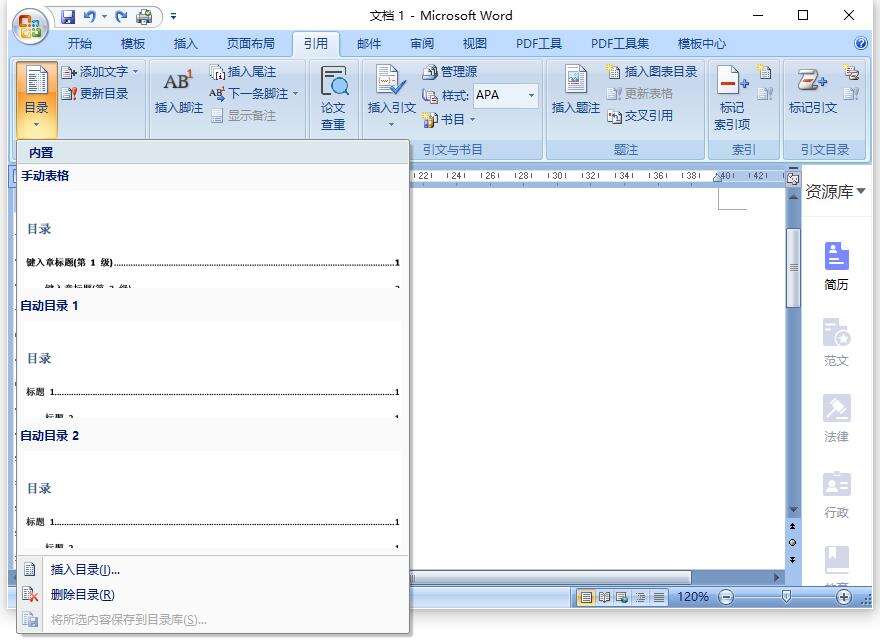The height and width of the screenshot is (640, 880).
Task: Go to next page double-arrow button
Action: coord(793,560)
